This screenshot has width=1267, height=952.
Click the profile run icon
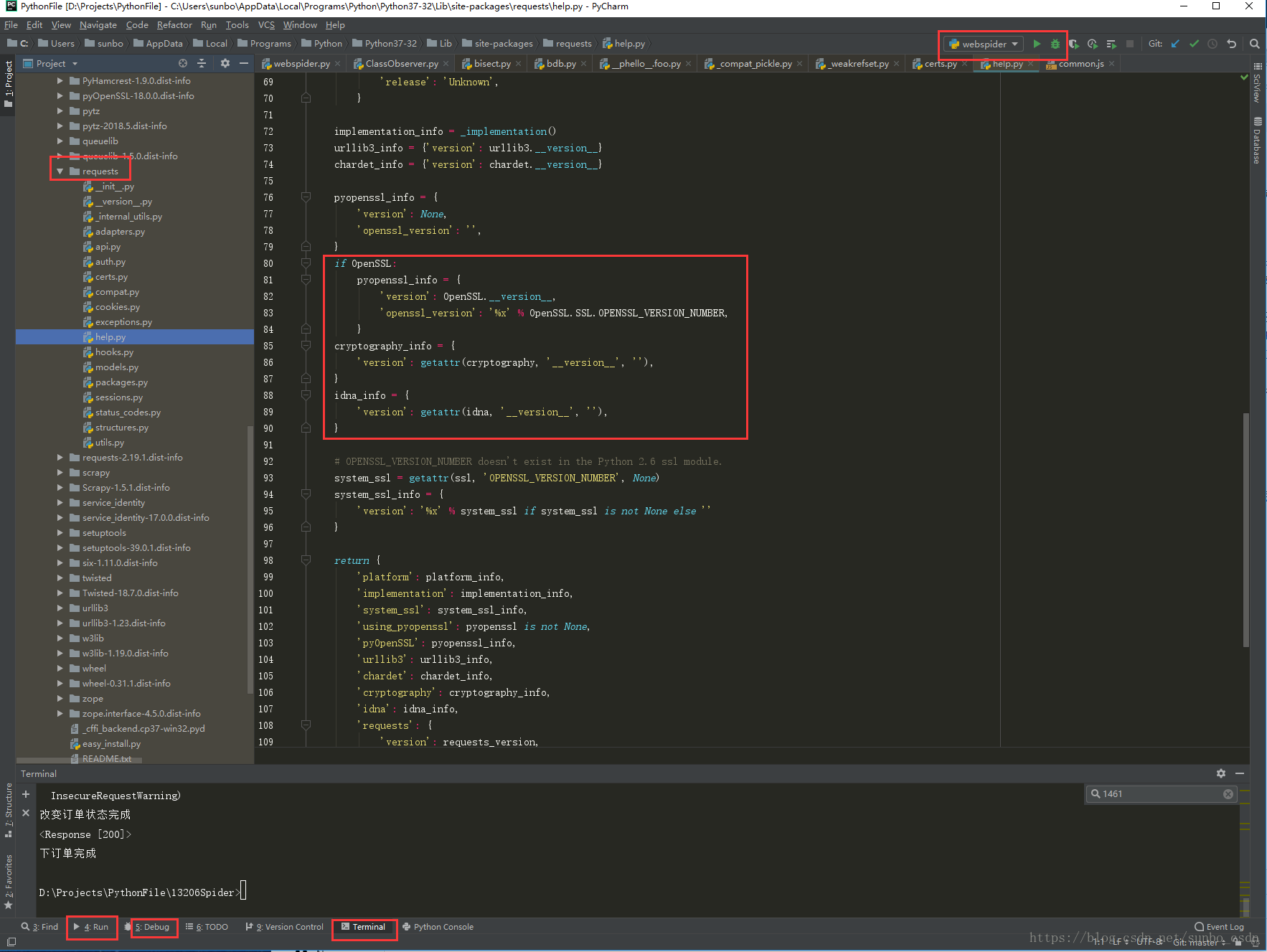pos(1093,44)
